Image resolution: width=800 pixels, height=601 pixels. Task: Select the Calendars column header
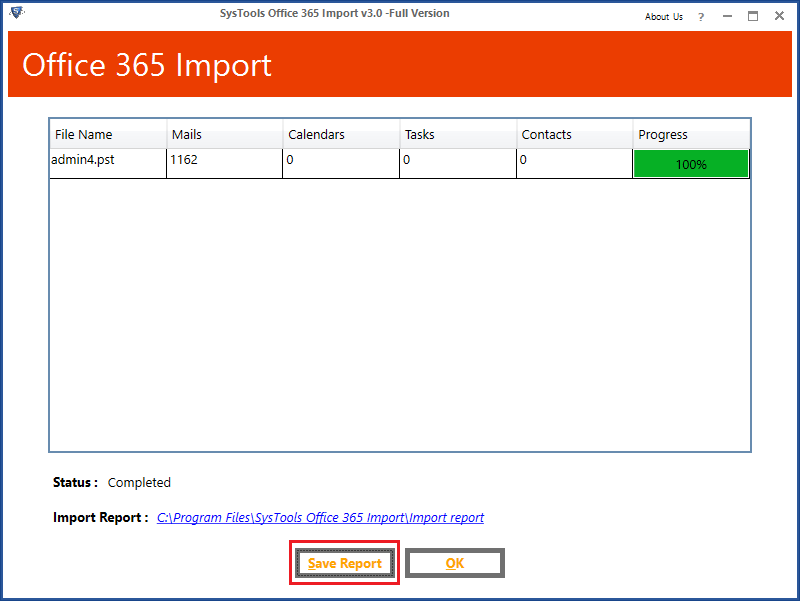coord(341,134)
